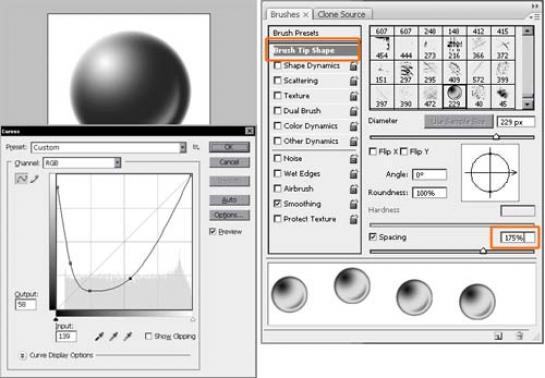Select Brush Tip Shape in the list
This screenshot has width=545, height=378.
(x=314, y=50)
